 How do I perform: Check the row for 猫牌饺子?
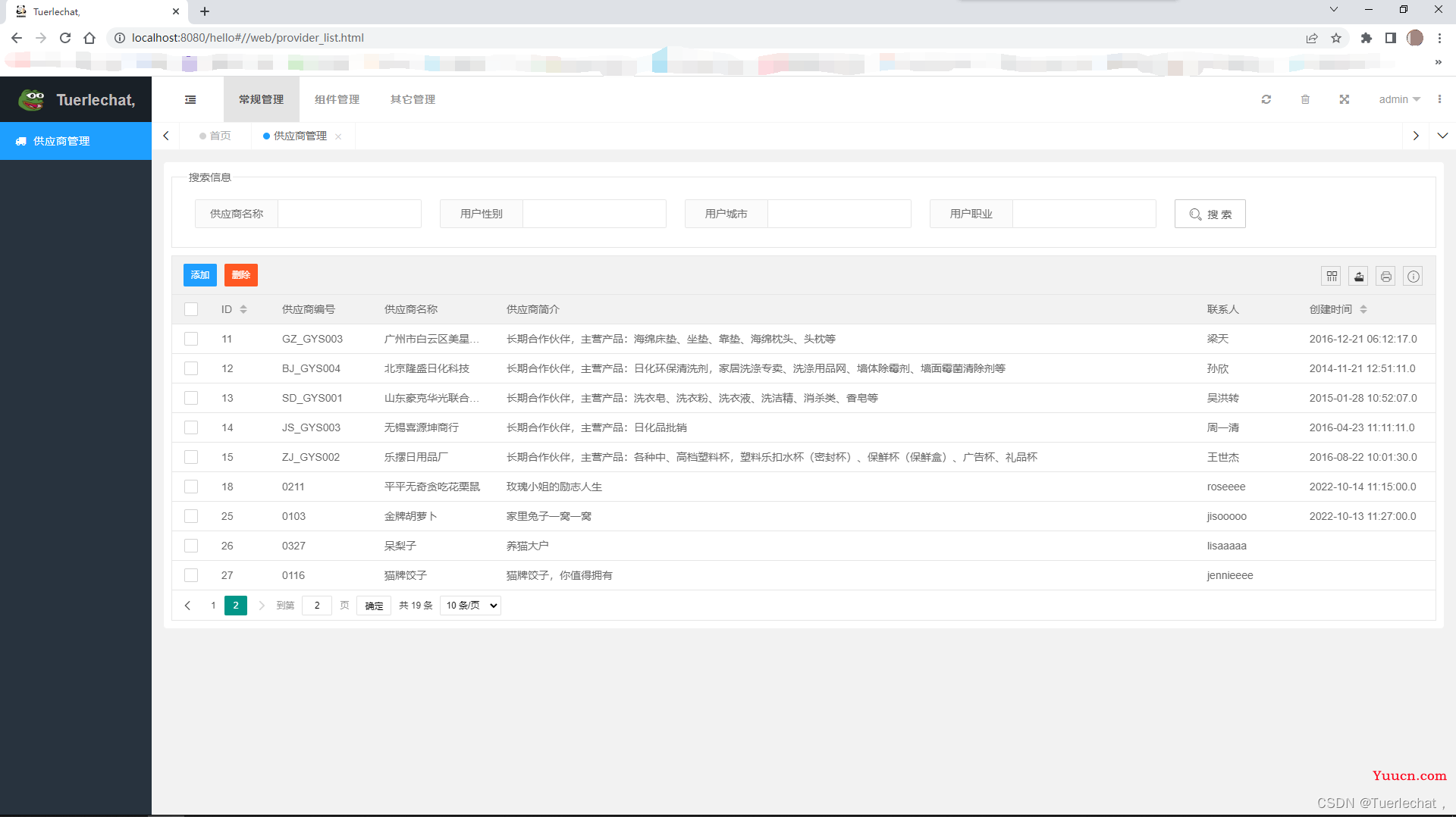(191, 575)
